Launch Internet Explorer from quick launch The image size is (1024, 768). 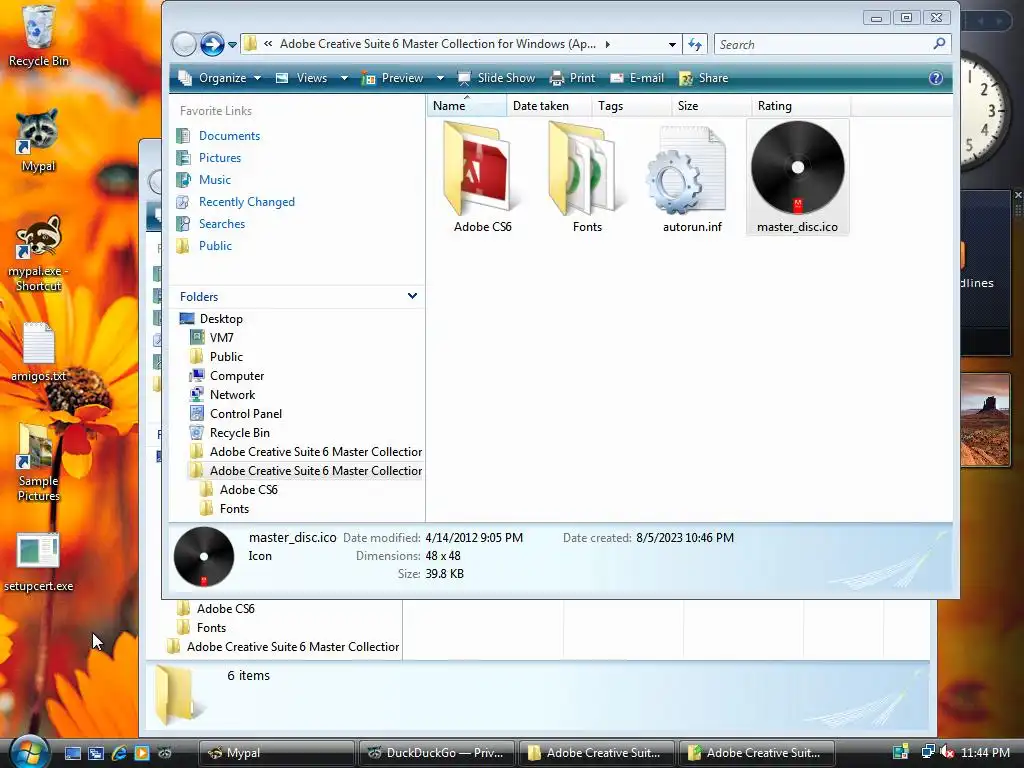click(x=119, y=753)
